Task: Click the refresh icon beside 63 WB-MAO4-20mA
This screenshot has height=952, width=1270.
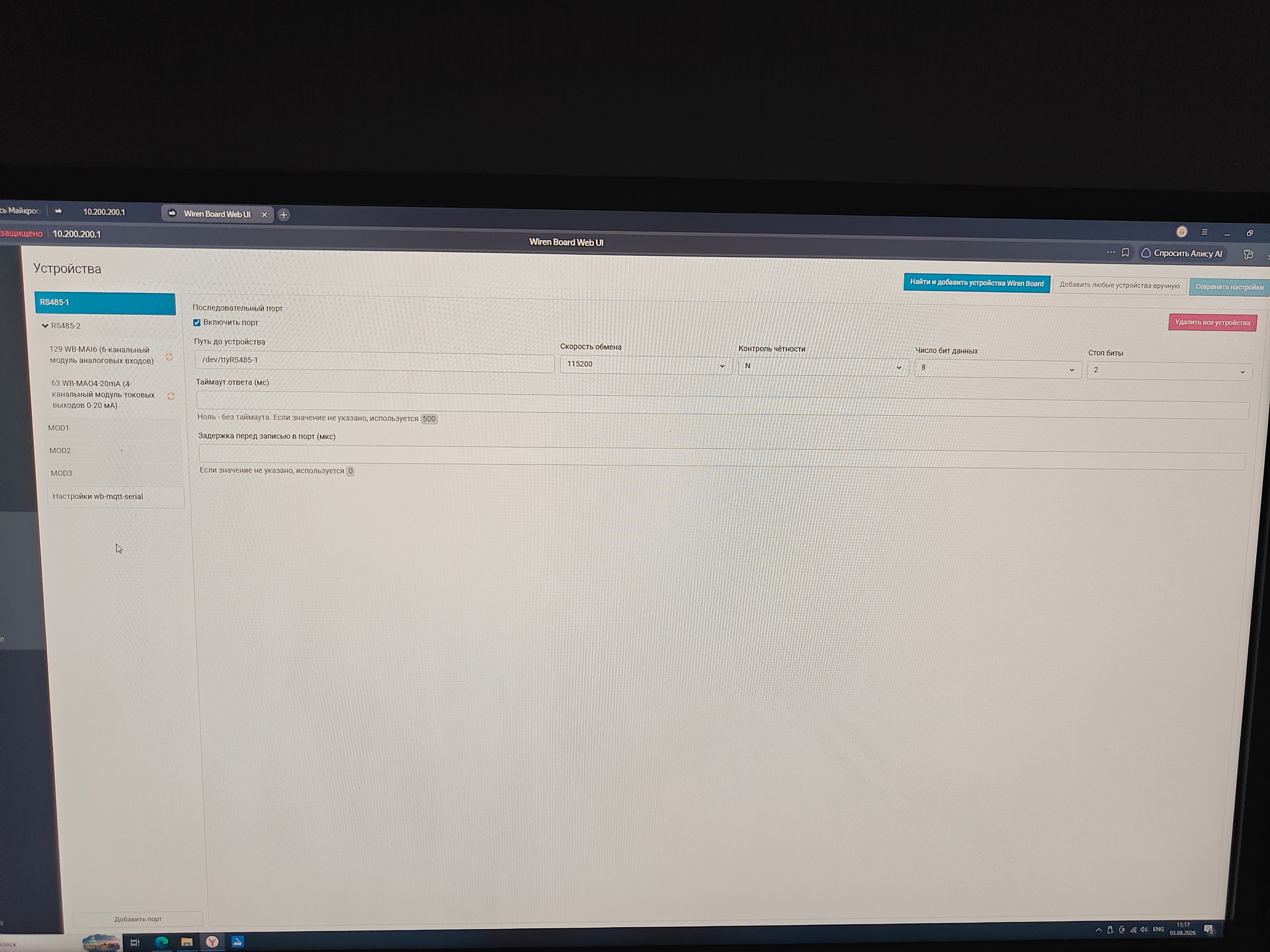Action: [x=171, y=396]
